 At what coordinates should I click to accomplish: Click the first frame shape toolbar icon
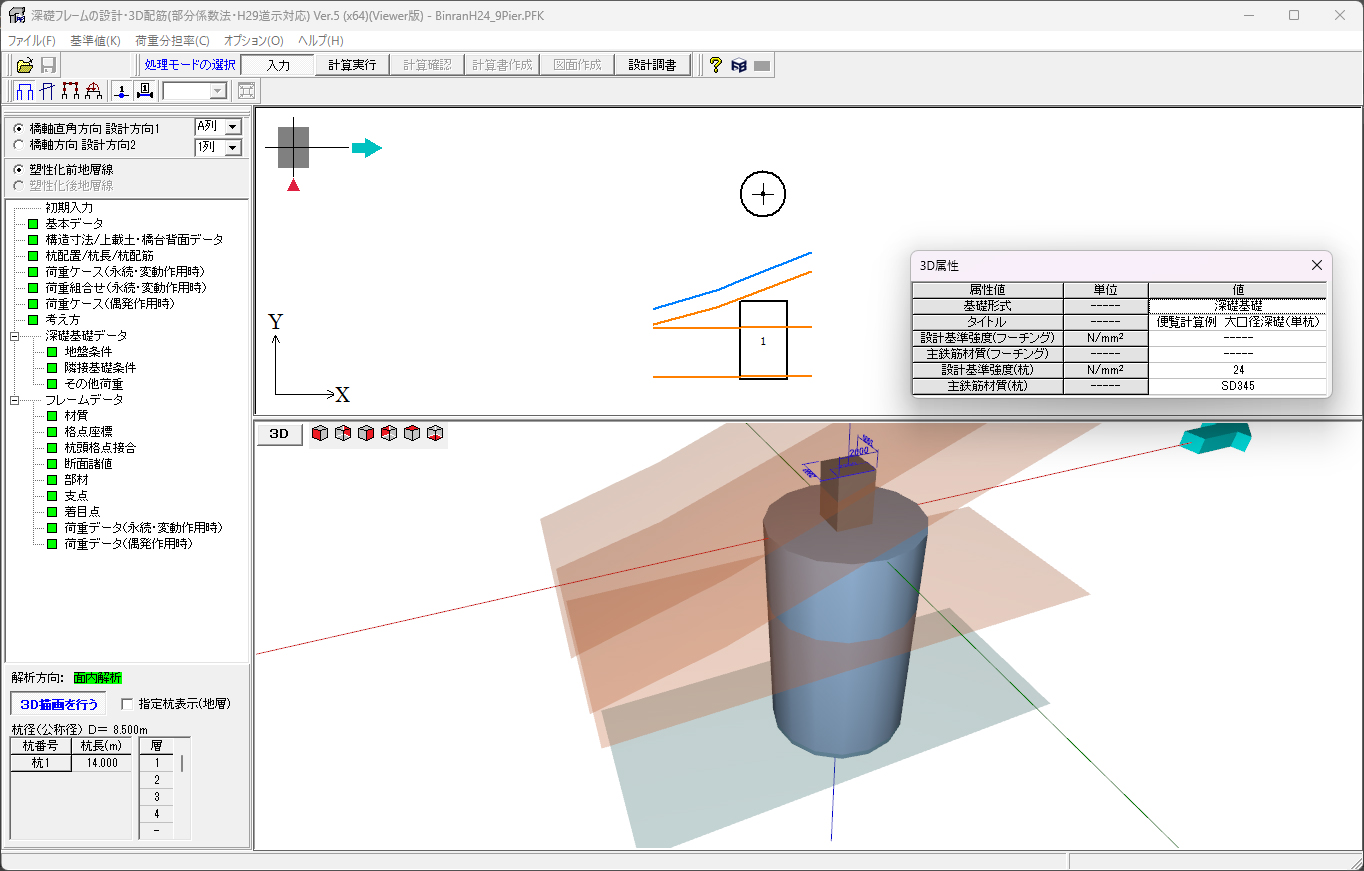tap(25, 91)
